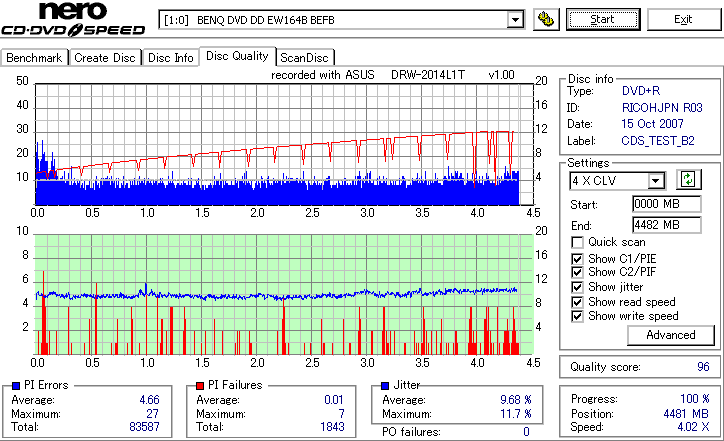The image size is (724, 441).
Task: Toggle the Show C2/PIF checkbox
Action: (577, 272)
